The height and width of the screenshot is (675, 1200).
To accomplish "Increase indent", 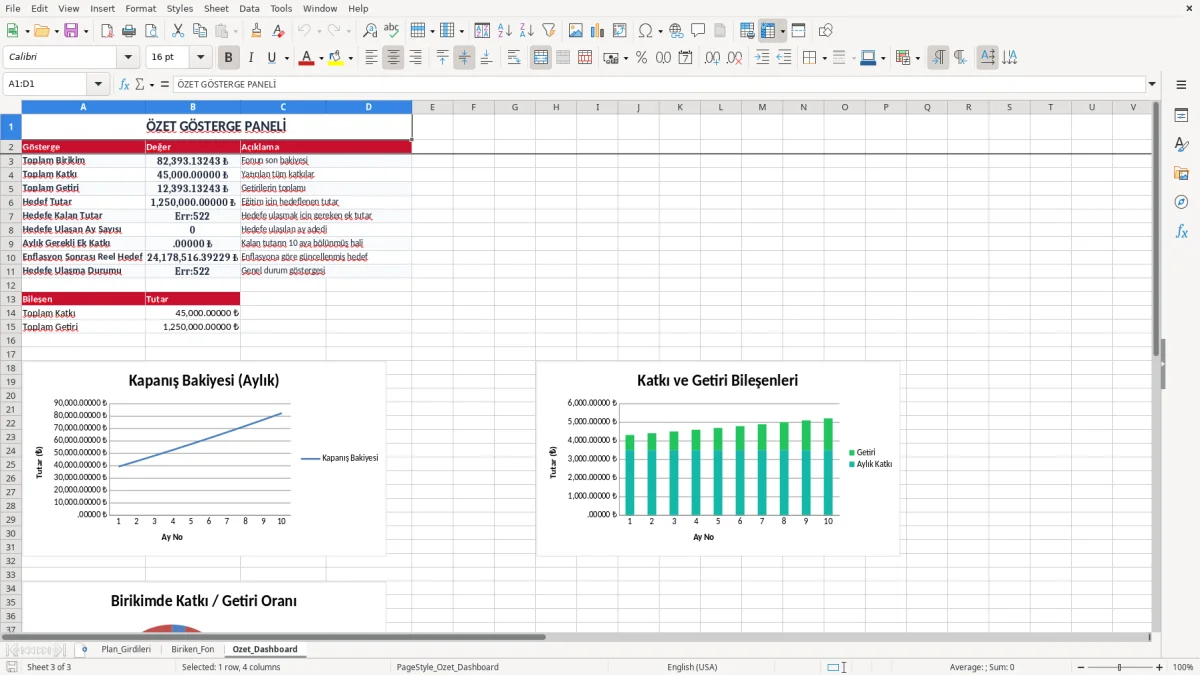I will tap(762, 58).
